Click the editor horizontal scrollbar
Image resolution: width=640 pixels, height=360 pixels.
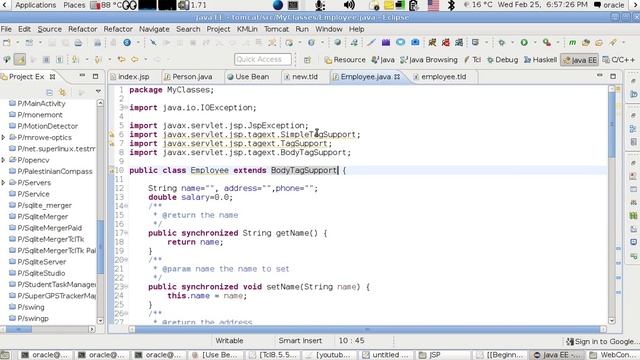pos(367,329)
